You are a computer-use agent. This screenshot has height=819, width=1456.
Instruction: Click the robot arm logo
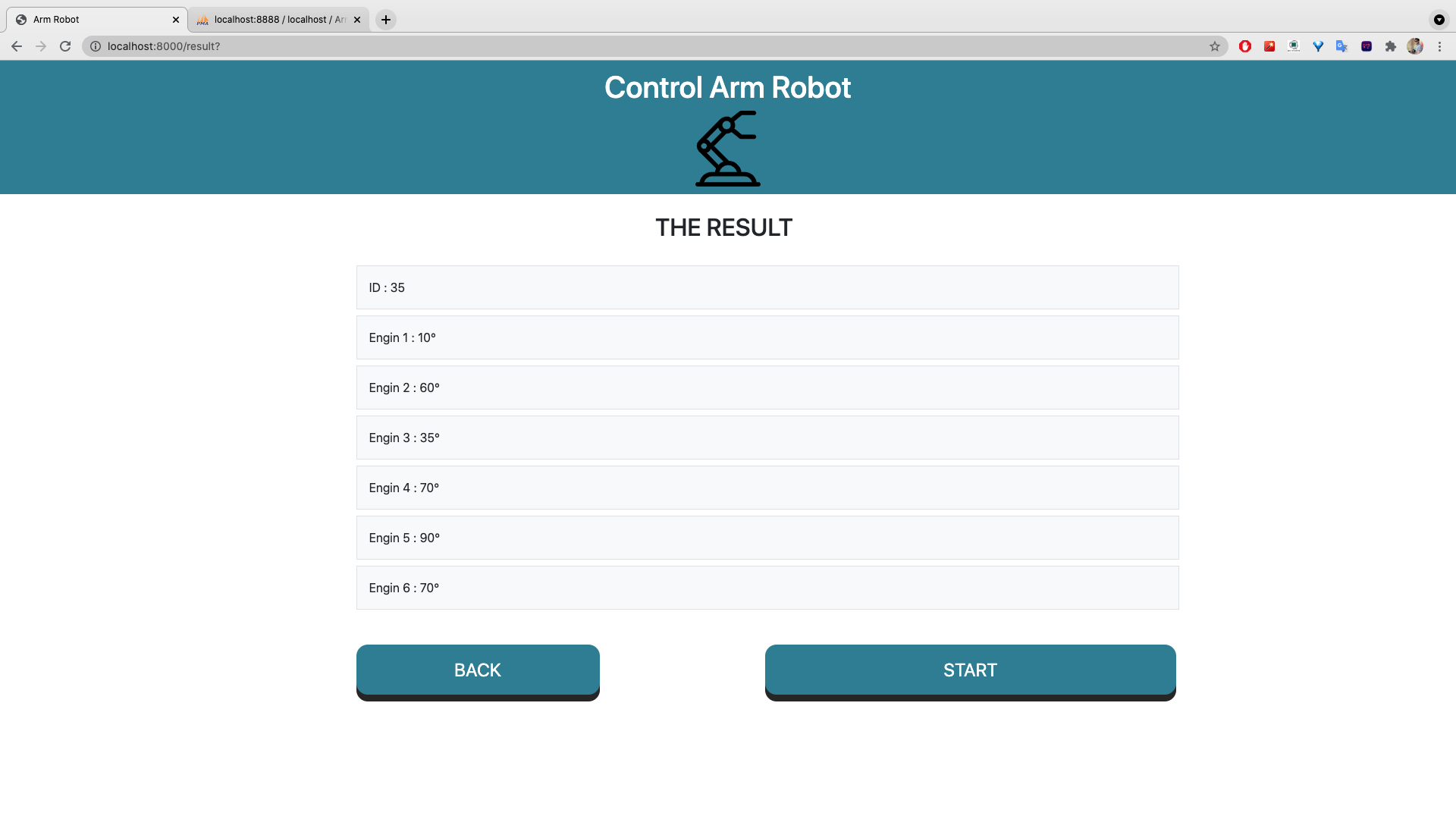726,149
